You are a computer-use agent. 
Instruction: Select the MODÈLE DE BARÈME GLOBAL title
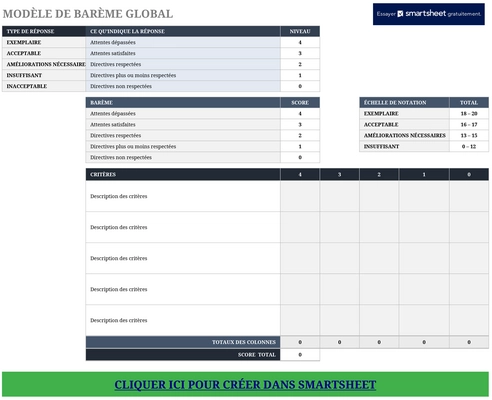(88, 14)
